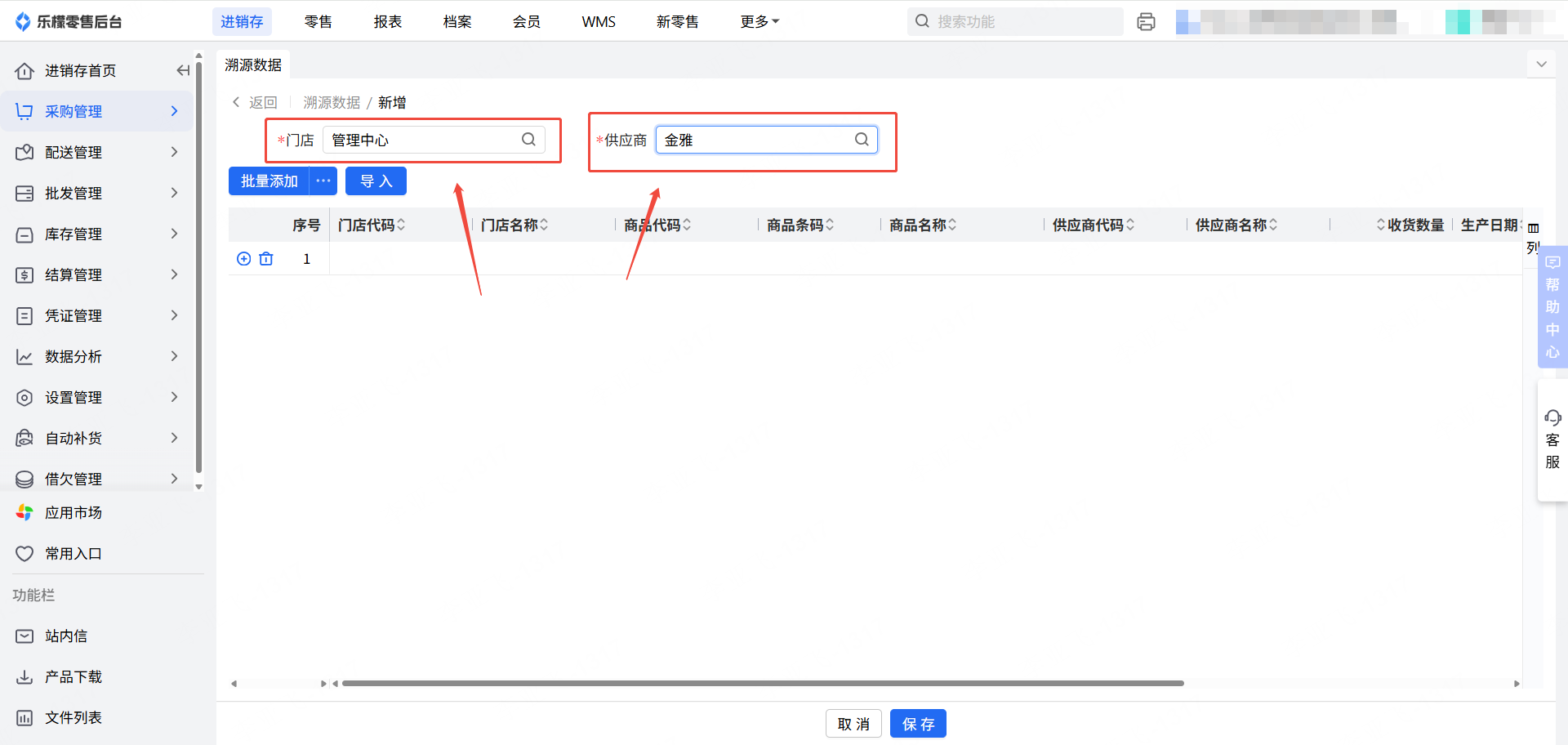This screenshot has height=745, width=1568.
Task: Click the 常用入口 heart icon
Action: tap(24, 554)
